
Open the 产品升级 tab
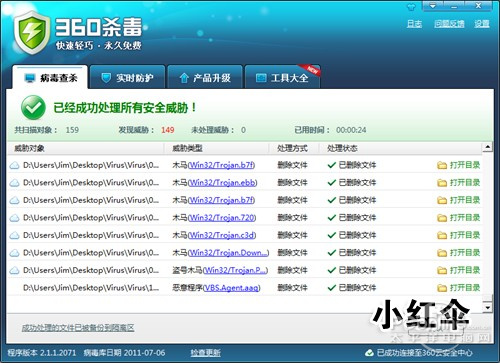tap(205, 77)
